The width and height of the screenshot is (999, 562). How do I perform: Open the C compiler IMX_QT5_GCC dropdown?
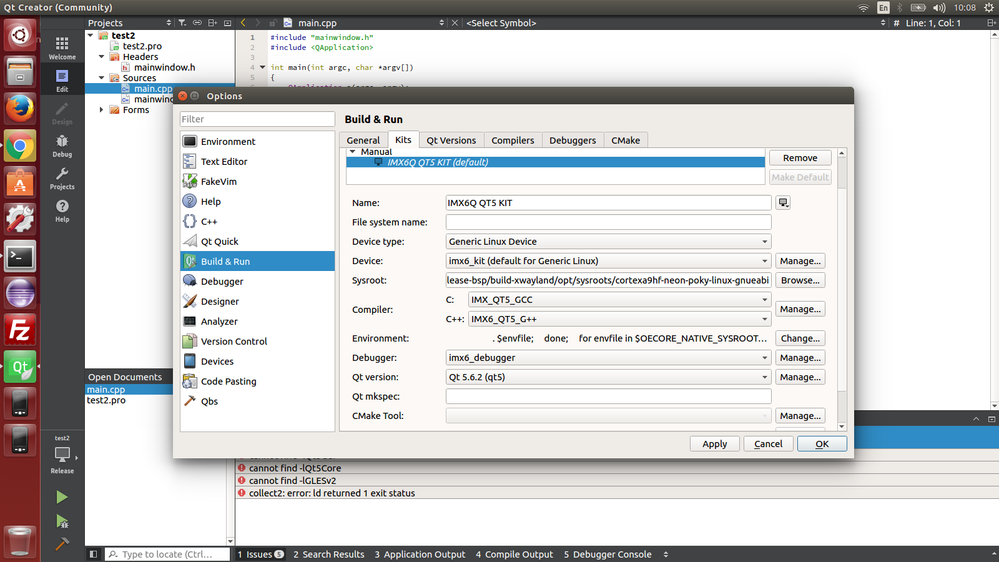(619, 299)
